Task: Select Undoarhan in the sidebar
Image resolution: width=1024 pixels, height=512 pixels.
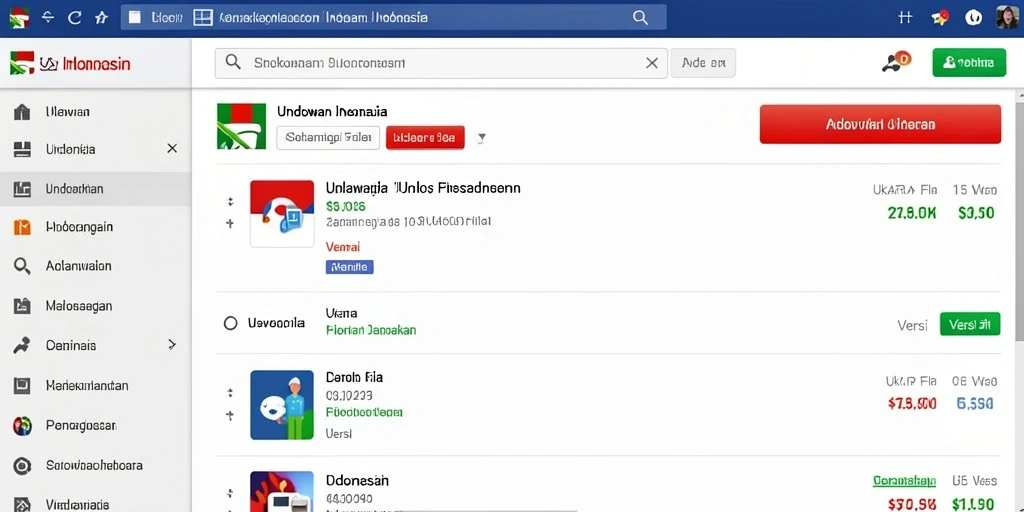Action: coord(95,189)
